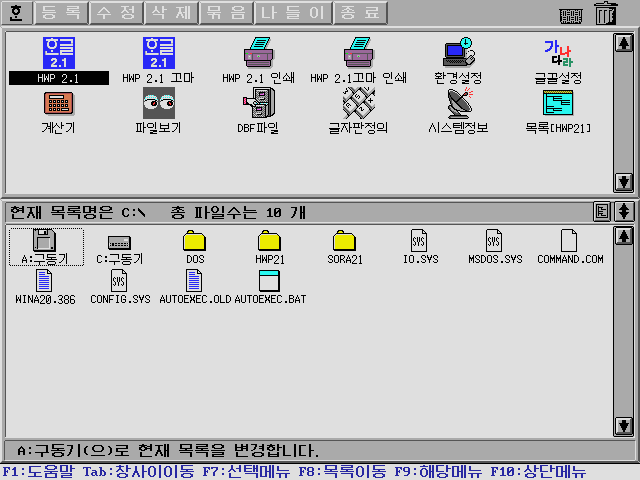Select the IO.SYS file icon
Image resolution: width=640 pixels, height=480 pixels.
coord(419,240)
